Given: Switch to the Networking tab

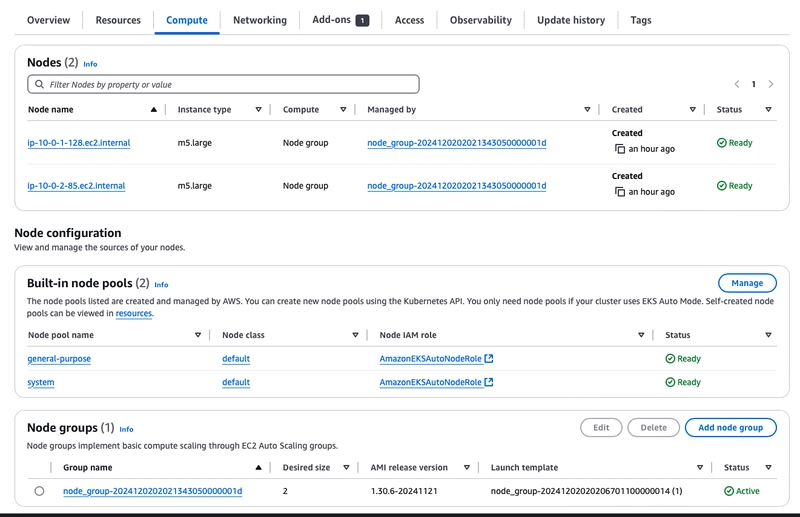Looking at the screenshot, I should 259,20.
